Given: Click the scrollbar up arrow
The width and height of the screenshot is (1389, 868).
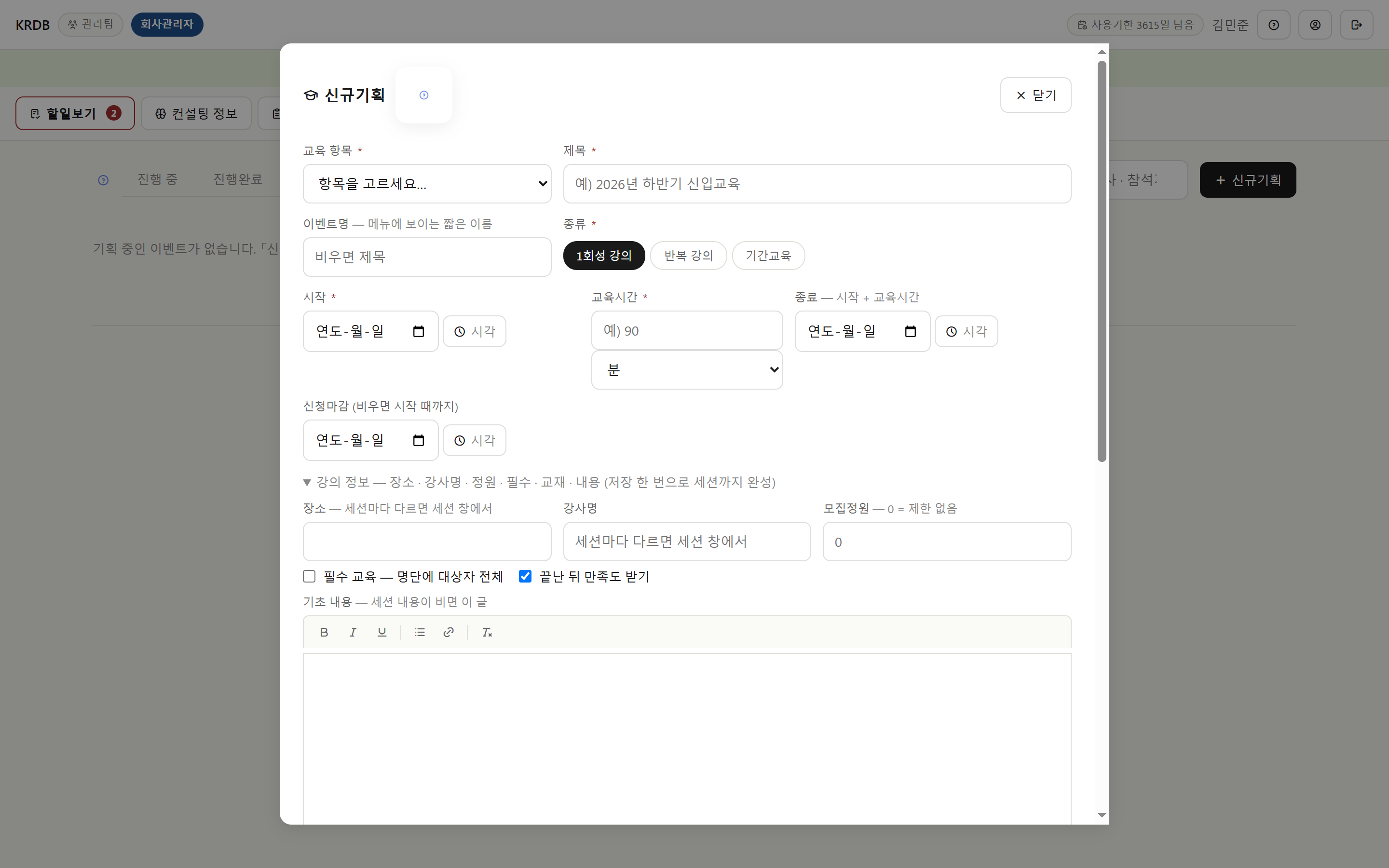Looking at the screenshot, I should (x=1102, y=52).
